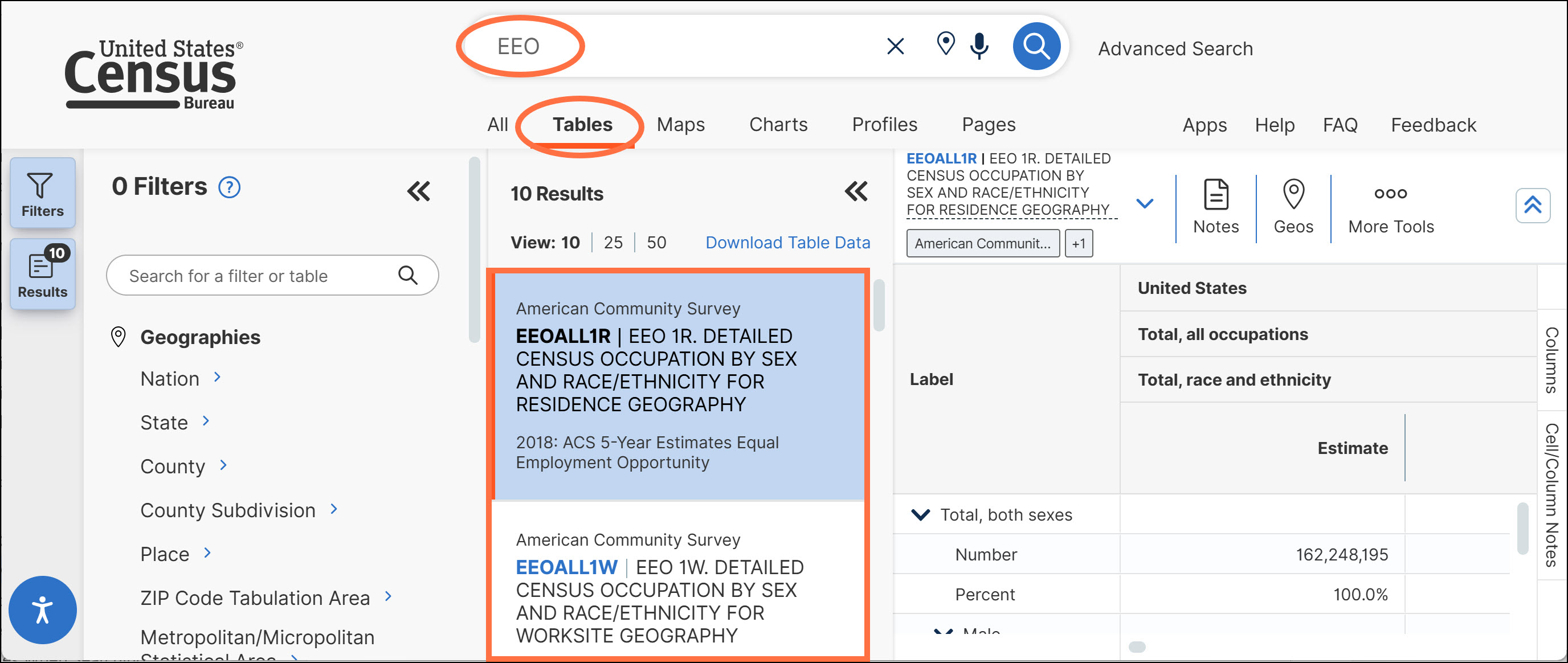Viewport: 1568px width, 663px height.
Task: Click the table vertical scrollbar thumb
Action: click(x=1522, y=528)
